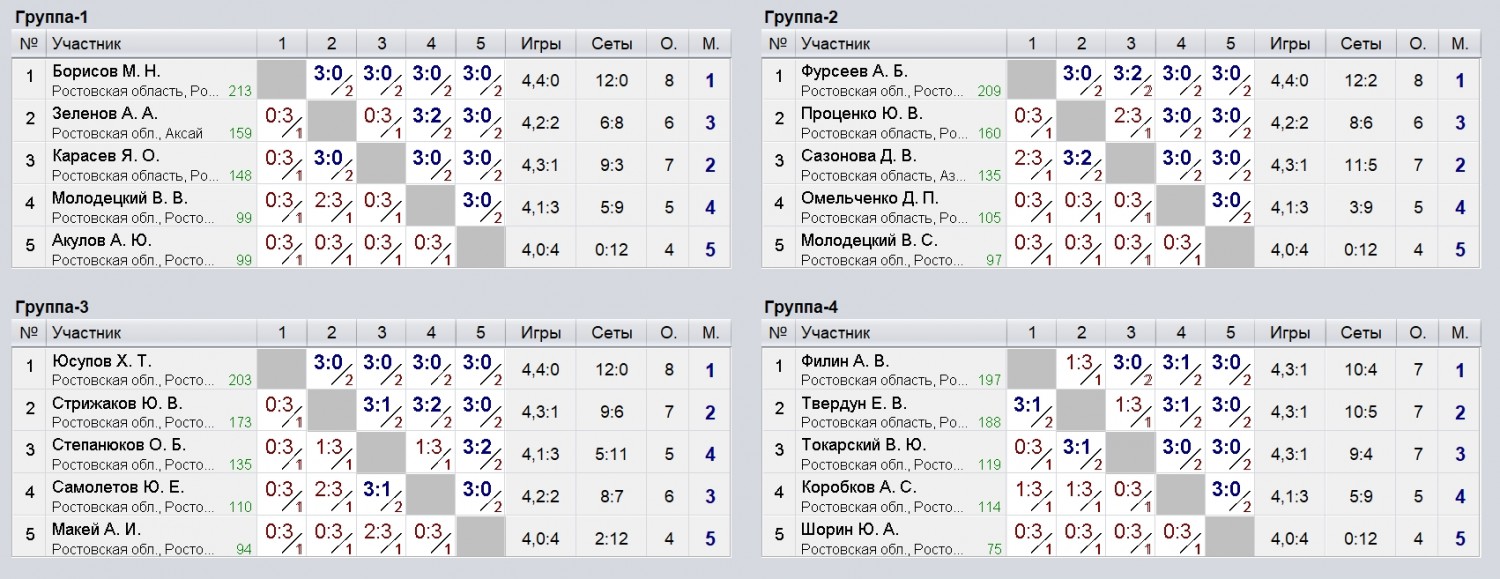Click the Группа-2 table title
Screen dimensions: 1500x579
coord(801,17)
